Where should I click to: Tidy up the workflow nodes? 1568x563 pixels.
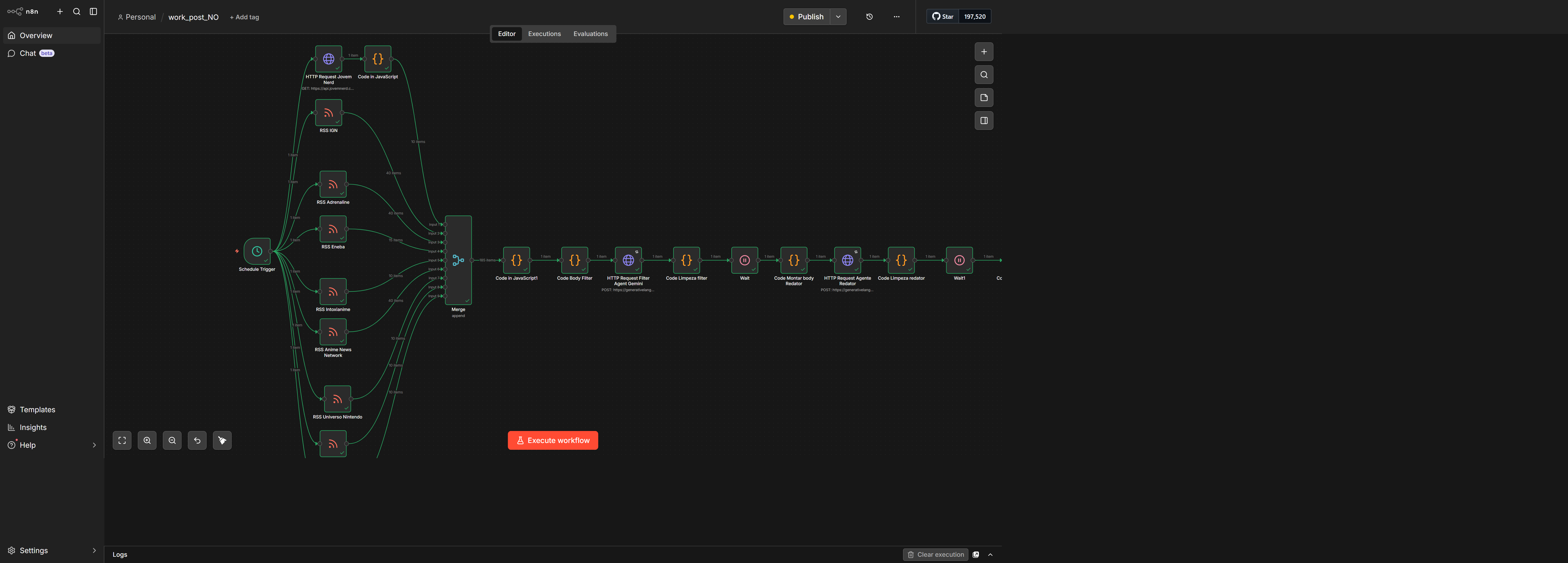coord(222,441)
